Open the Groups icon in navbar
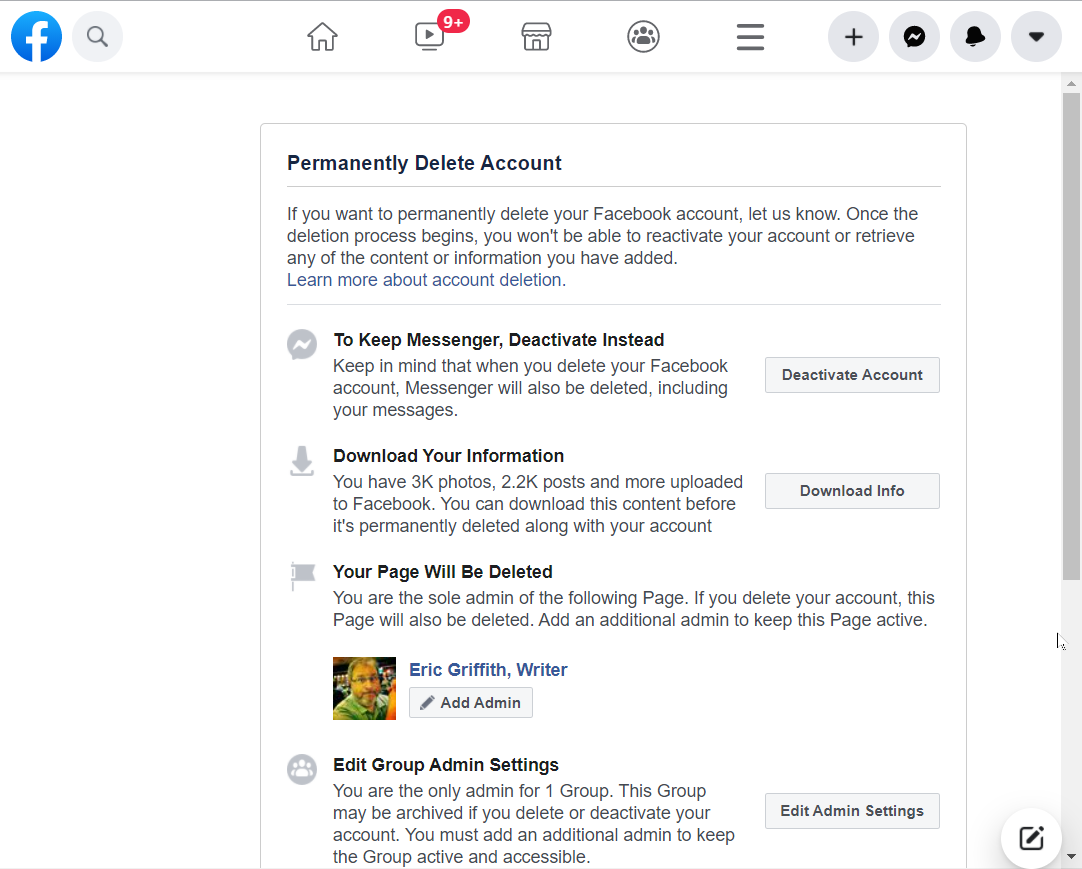 pos(643,37)
